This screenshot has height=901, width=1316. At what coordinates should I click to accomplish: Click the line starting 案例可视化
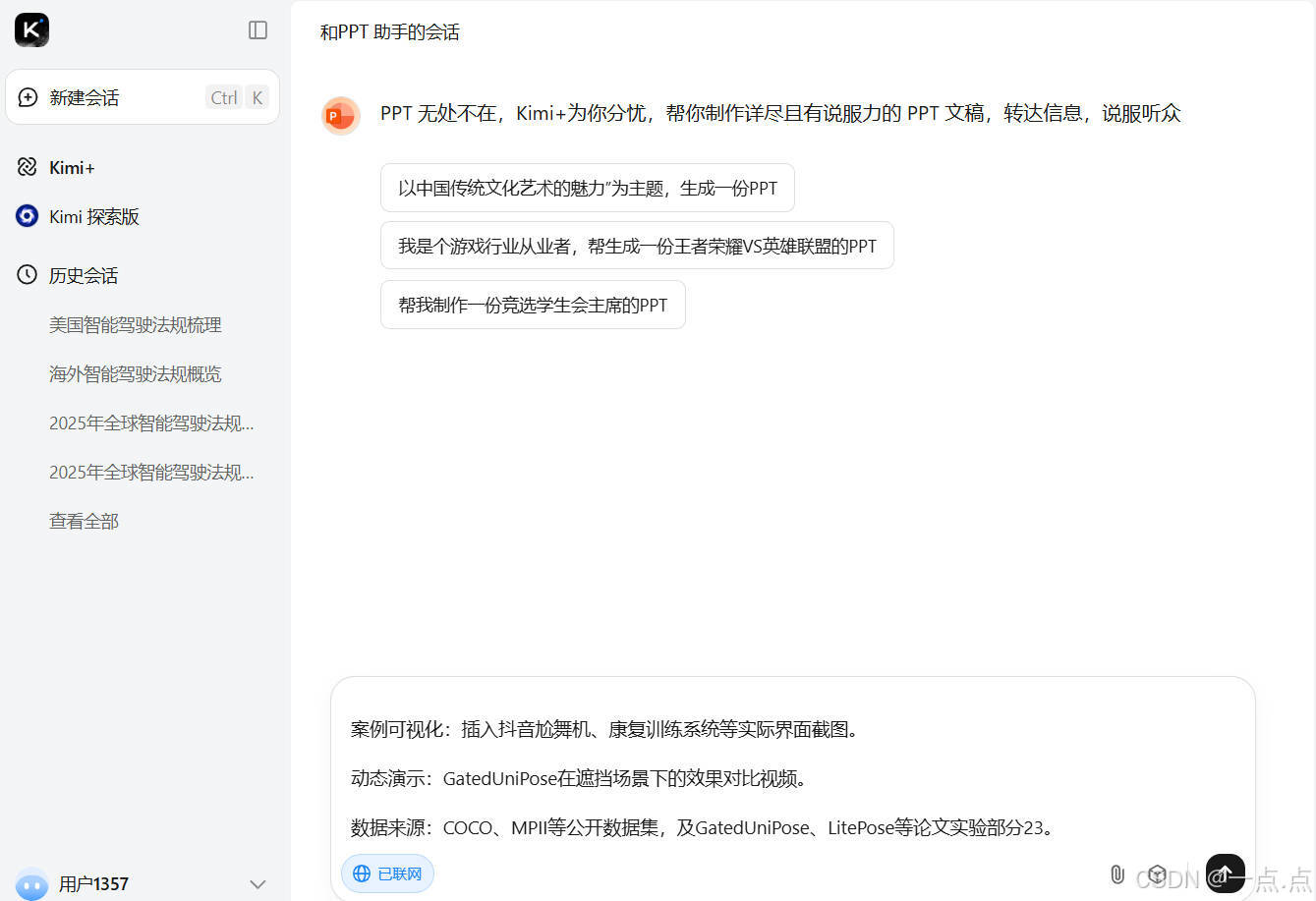click(x=606, y=730)
